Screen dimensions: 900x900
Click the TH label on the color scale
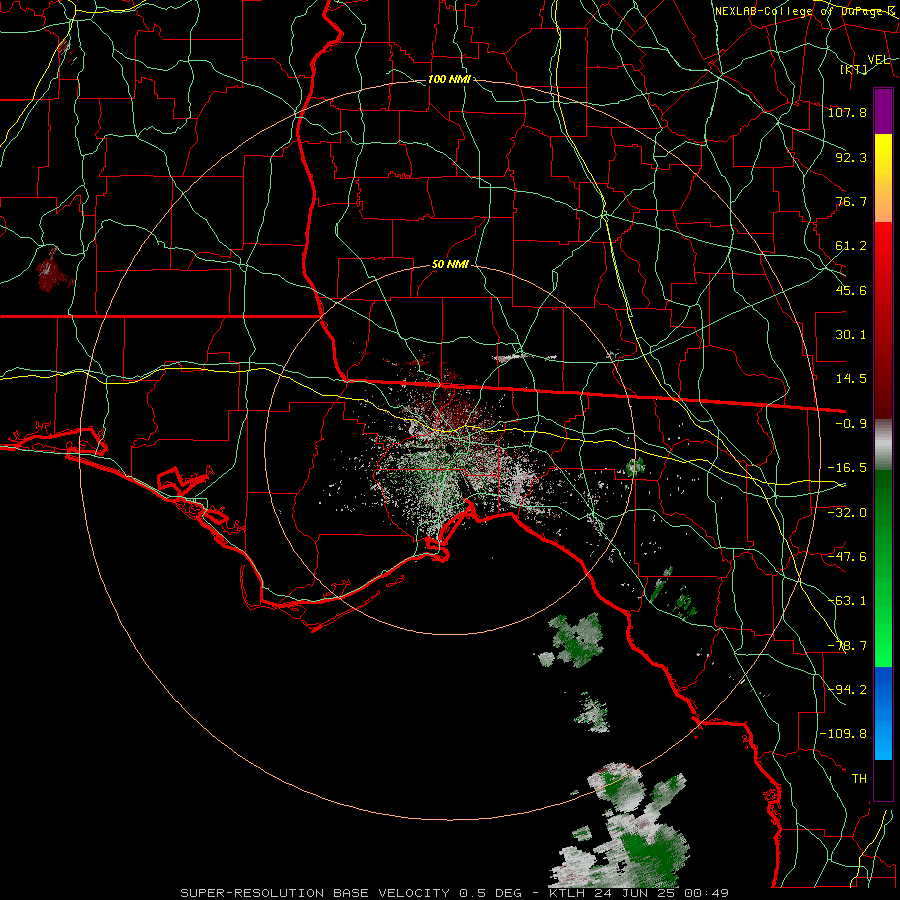coord(859,779)
